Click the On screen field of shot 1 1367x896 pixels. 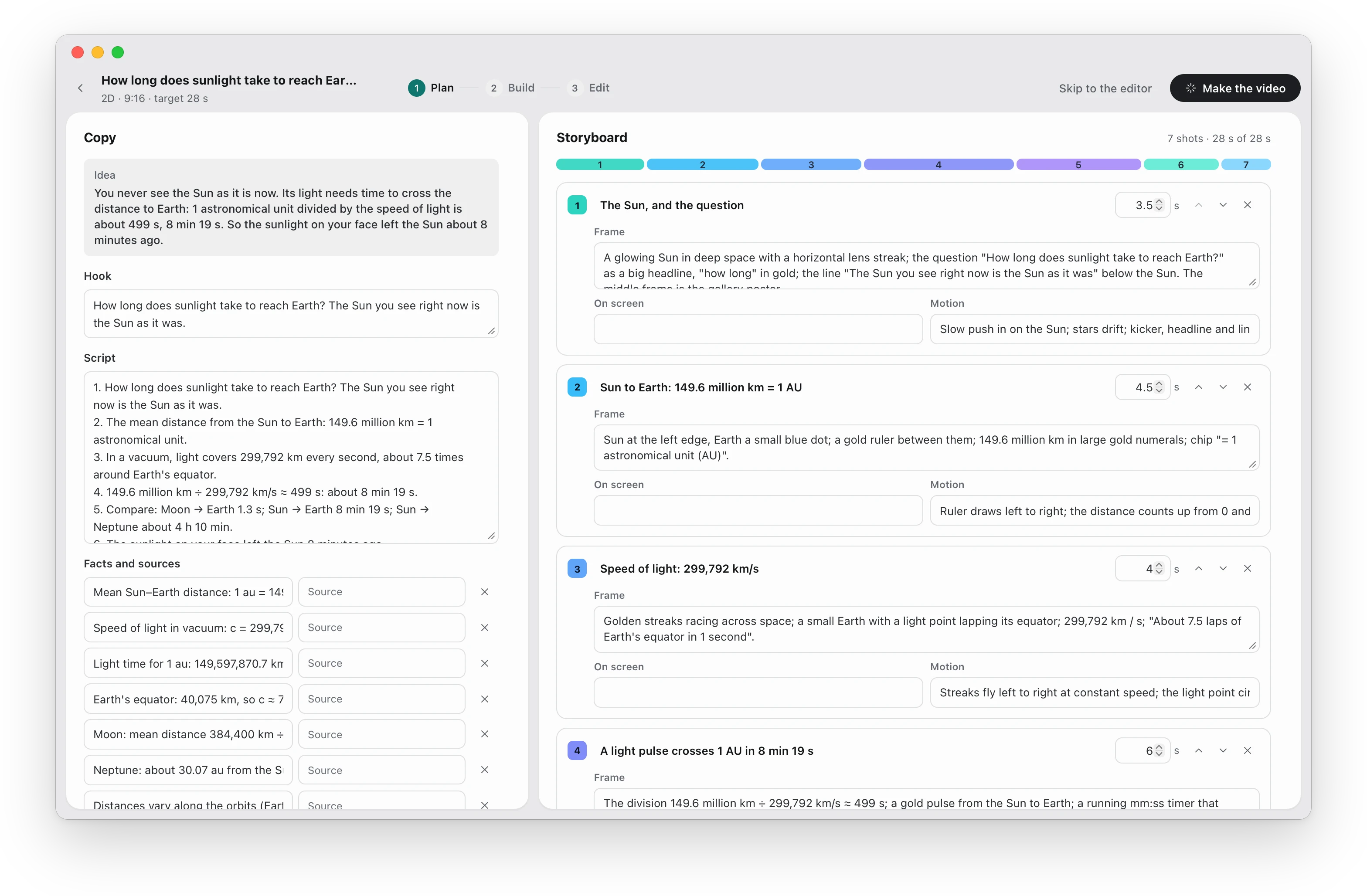pos(758,329)
